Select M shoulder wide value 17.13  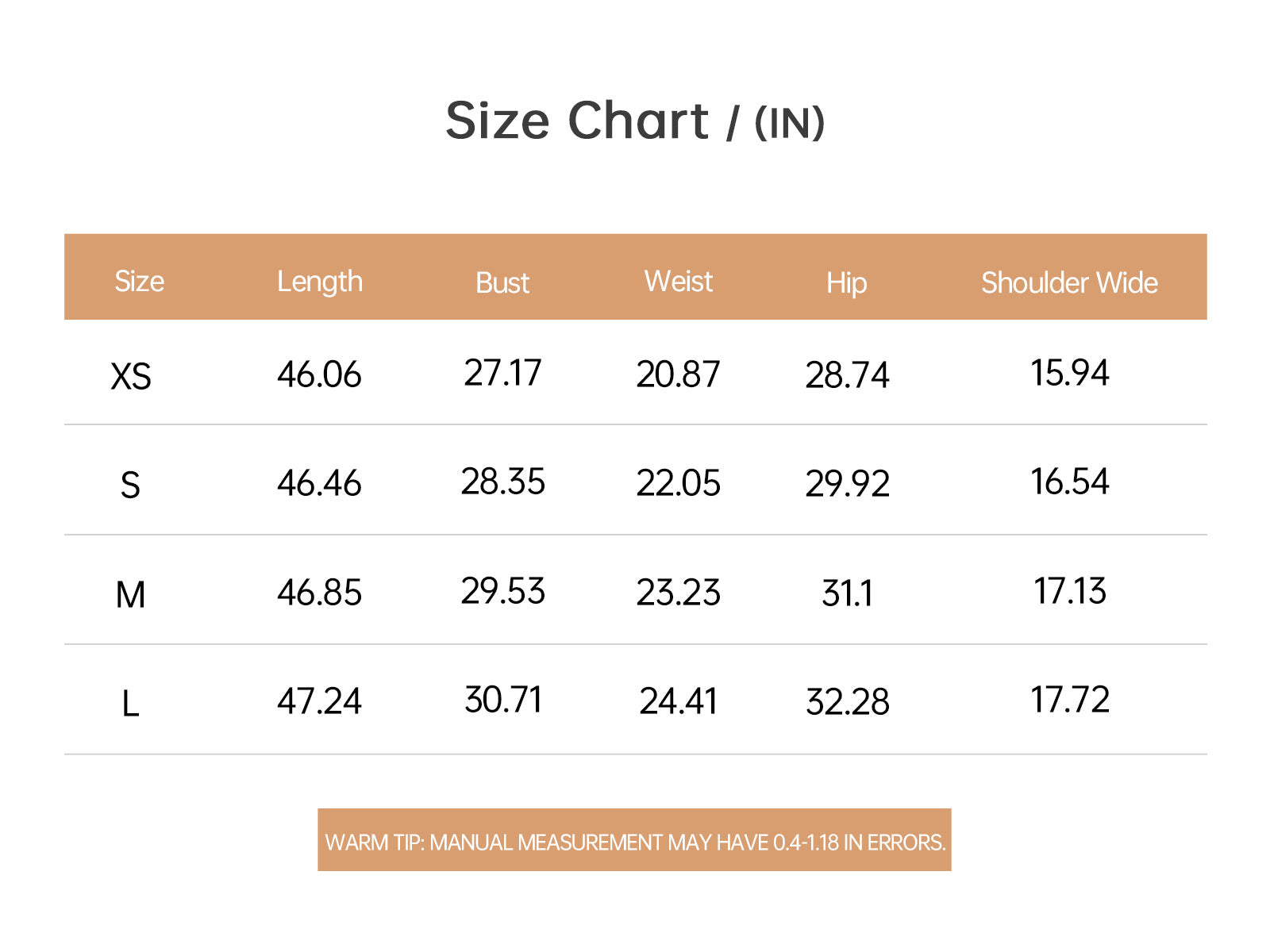(x=1070, y=591)
